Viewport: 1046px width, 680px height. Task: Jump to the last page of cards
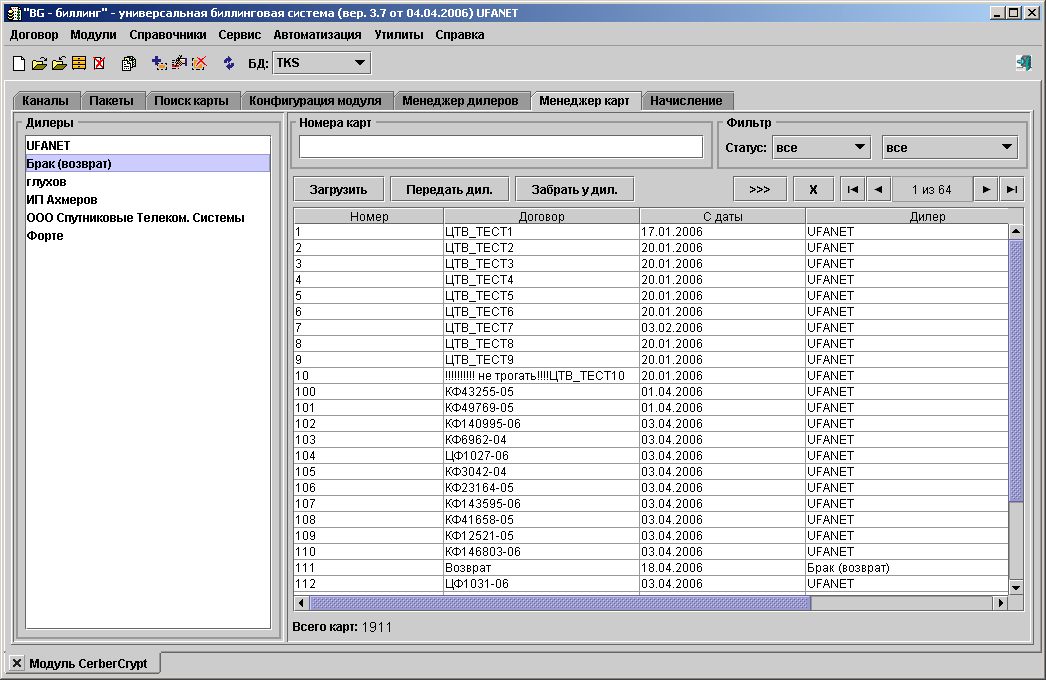[1012, 189]
